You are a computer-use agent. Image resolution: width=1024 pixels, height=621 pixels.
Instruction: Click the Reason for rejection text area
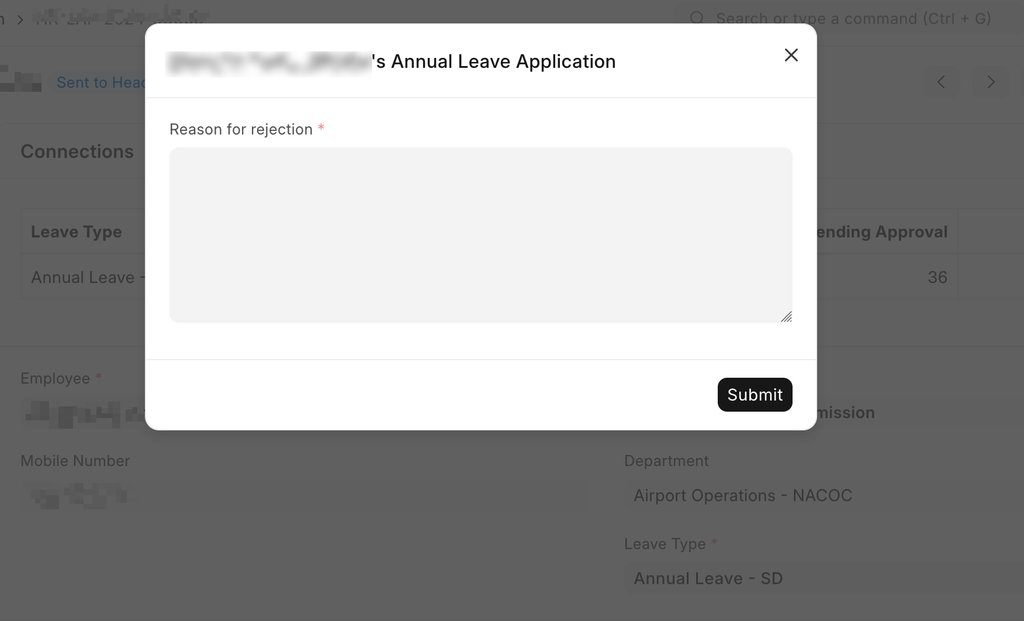[x=480, y=235]
